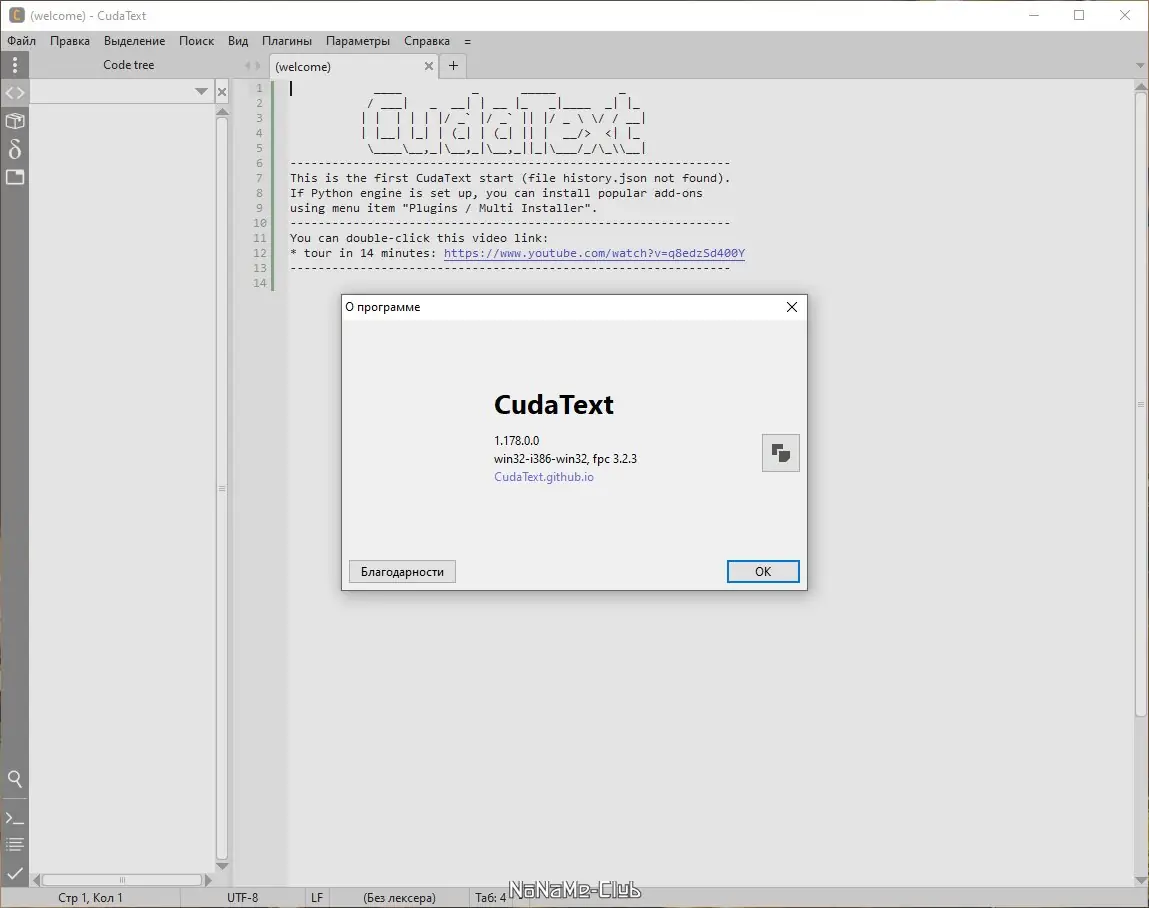1149x908 pixels.
Task: Open the sidebar three-dots menu icon
Action: click(15, 65)
